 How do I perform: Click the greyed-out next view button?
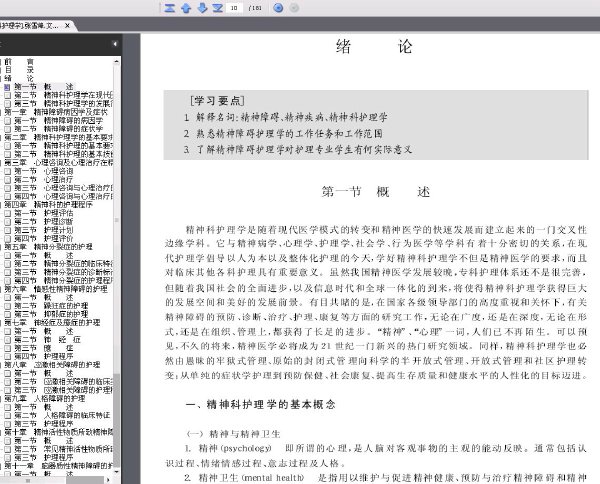(294, 8)
